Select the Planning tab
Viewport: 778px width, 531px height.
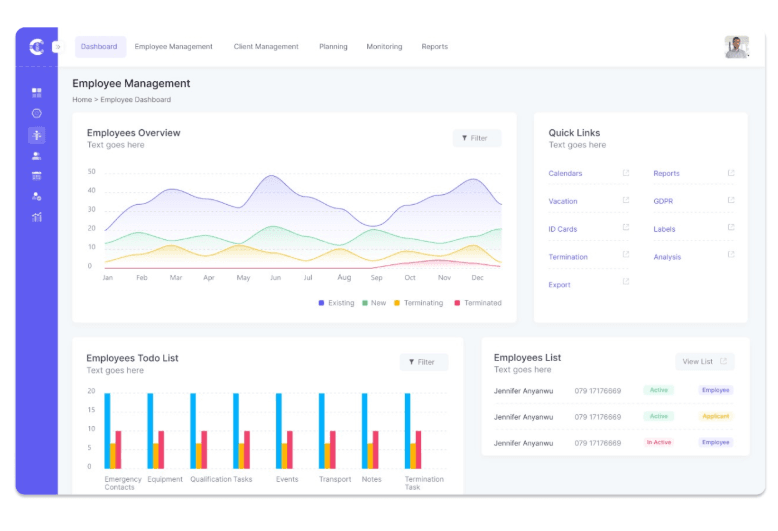coord(333,47)
